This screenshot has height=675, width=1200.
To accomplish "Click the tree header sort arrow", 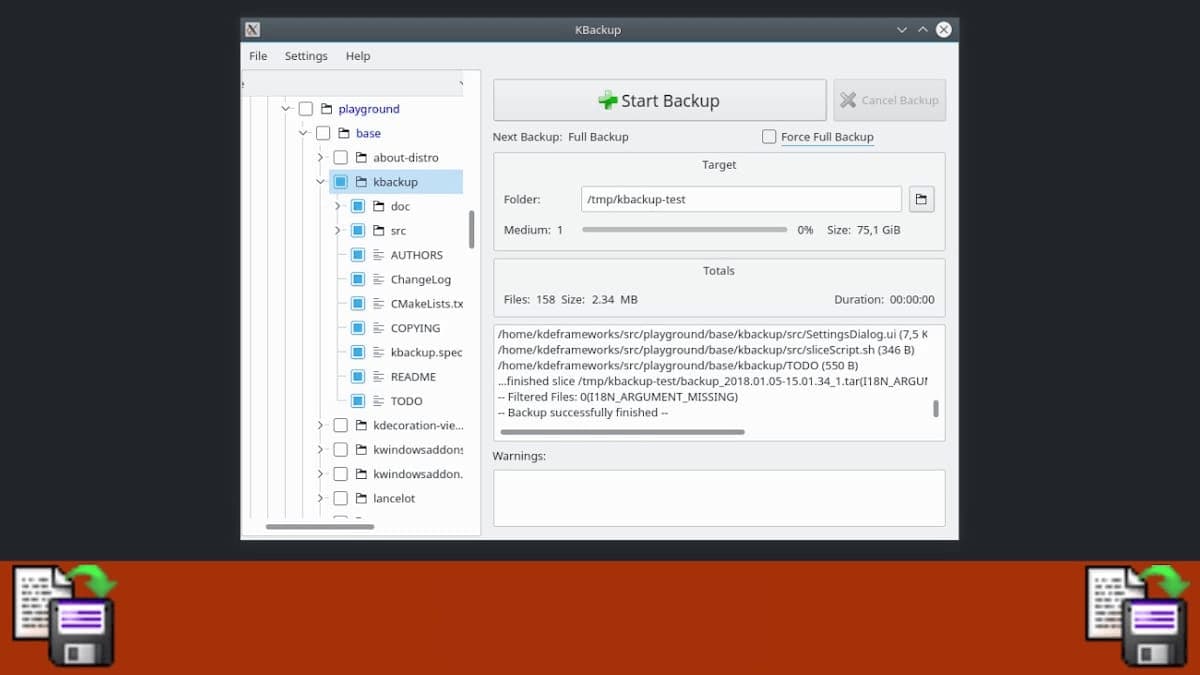I will pos(461,83).
